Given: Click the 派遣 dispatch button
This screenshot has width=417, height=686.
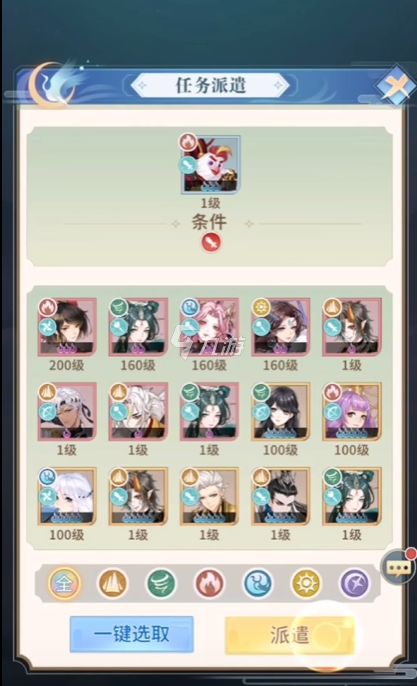Looking at the screenshot, I should point(289,635).
